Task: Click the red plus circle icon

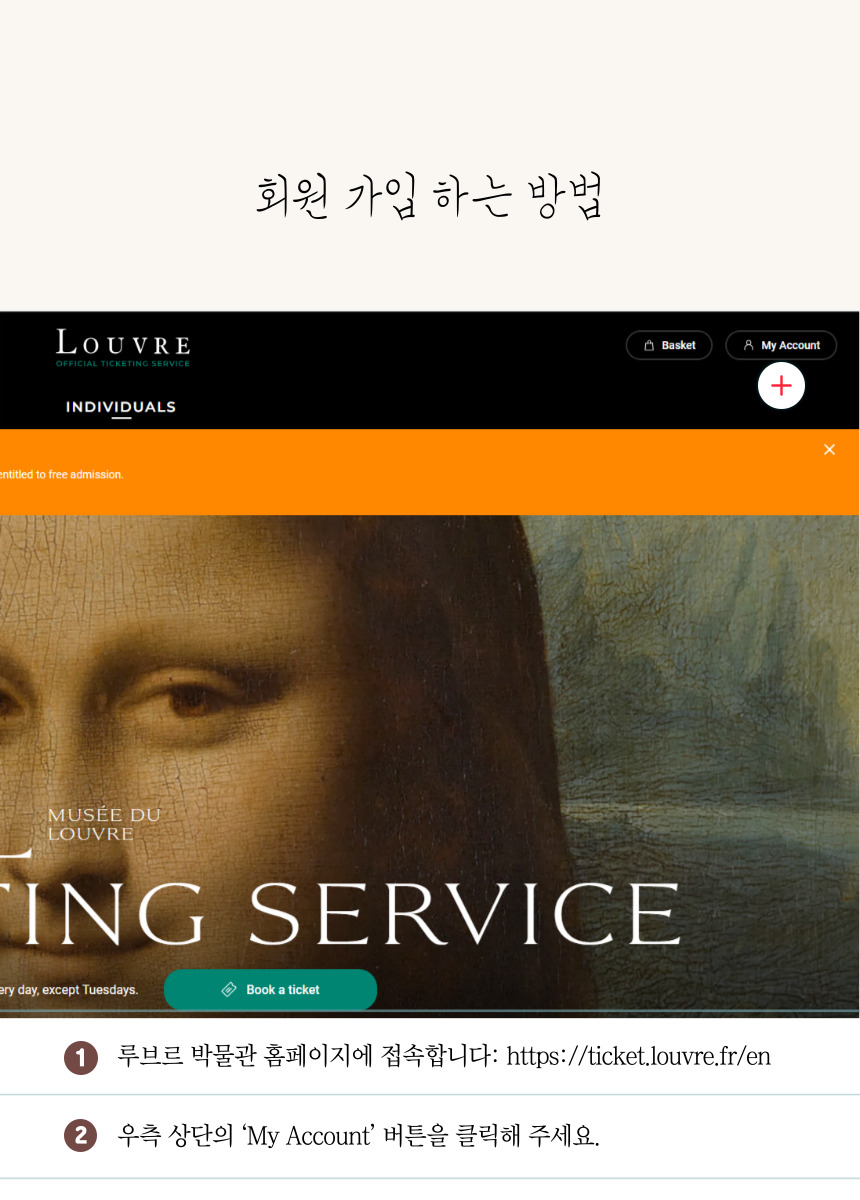Action: pos(781,386)
